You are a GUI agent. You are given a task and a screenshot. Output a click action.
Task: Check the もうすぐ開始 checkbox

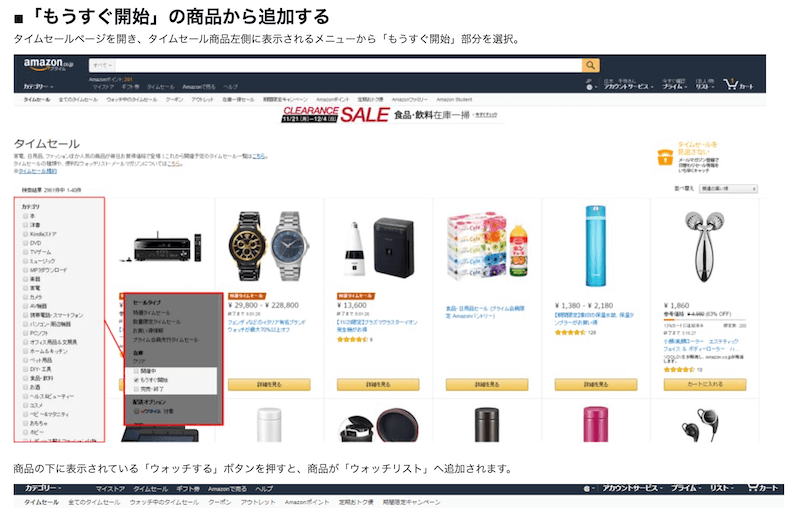pyautogui.click(x=136, y=380)
